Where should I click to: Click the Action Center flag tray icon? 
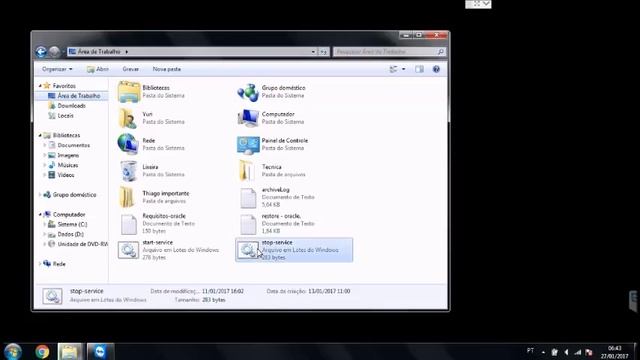[589, 352]
